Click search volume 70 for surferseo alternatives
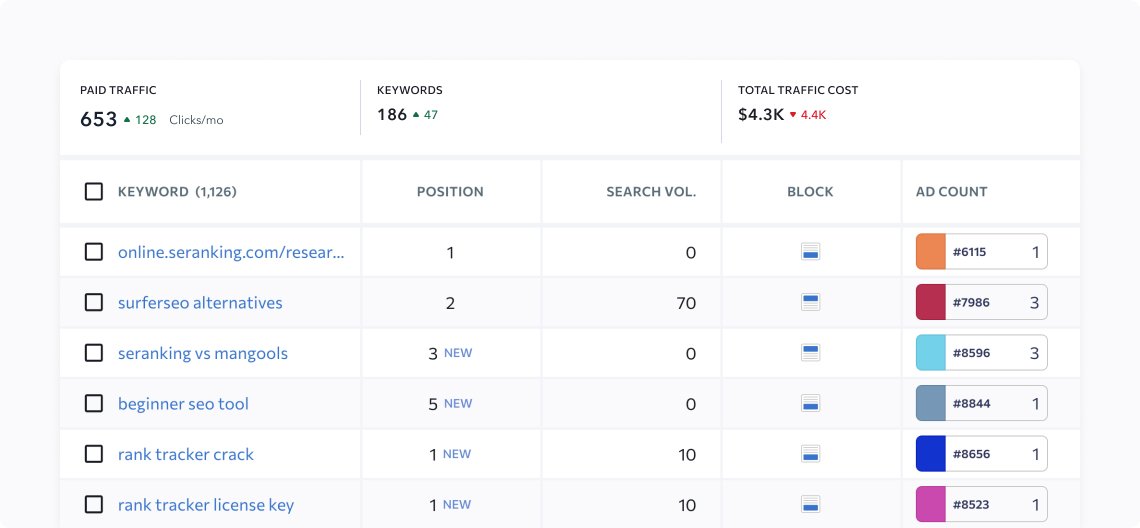 click(x=686, y=303)
